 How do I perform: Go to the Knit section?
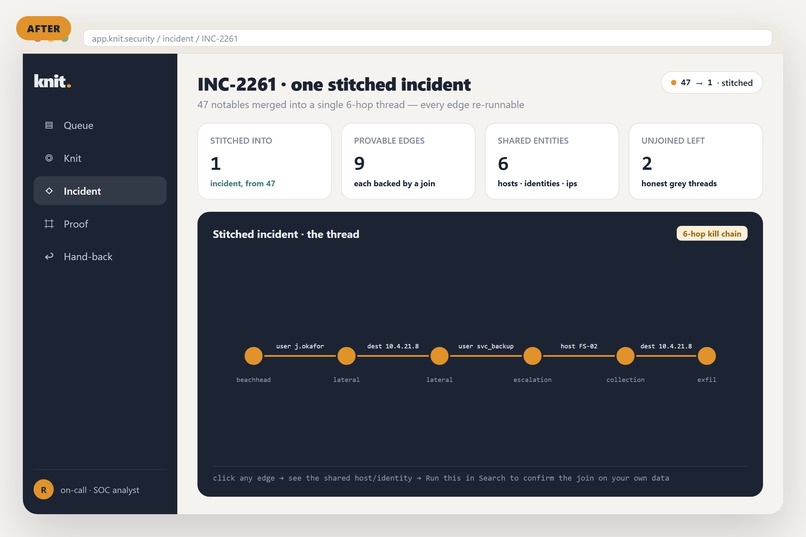click(x=100, y=158)
